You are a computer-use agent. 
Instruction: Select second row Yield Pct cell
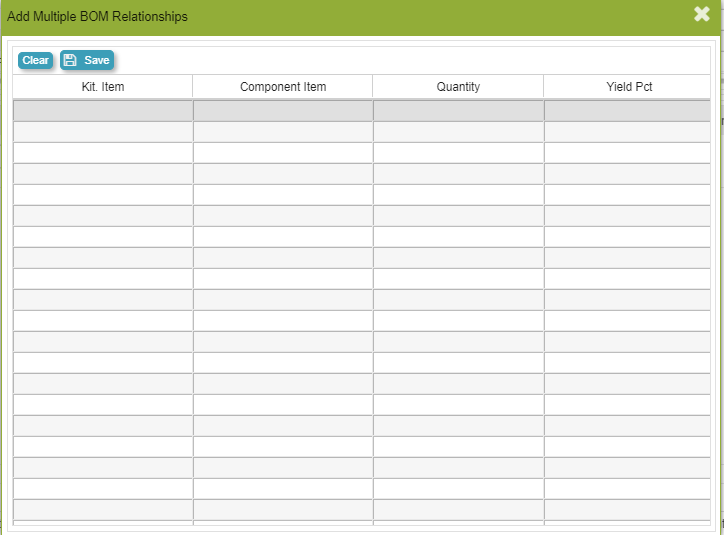[628, 132]
